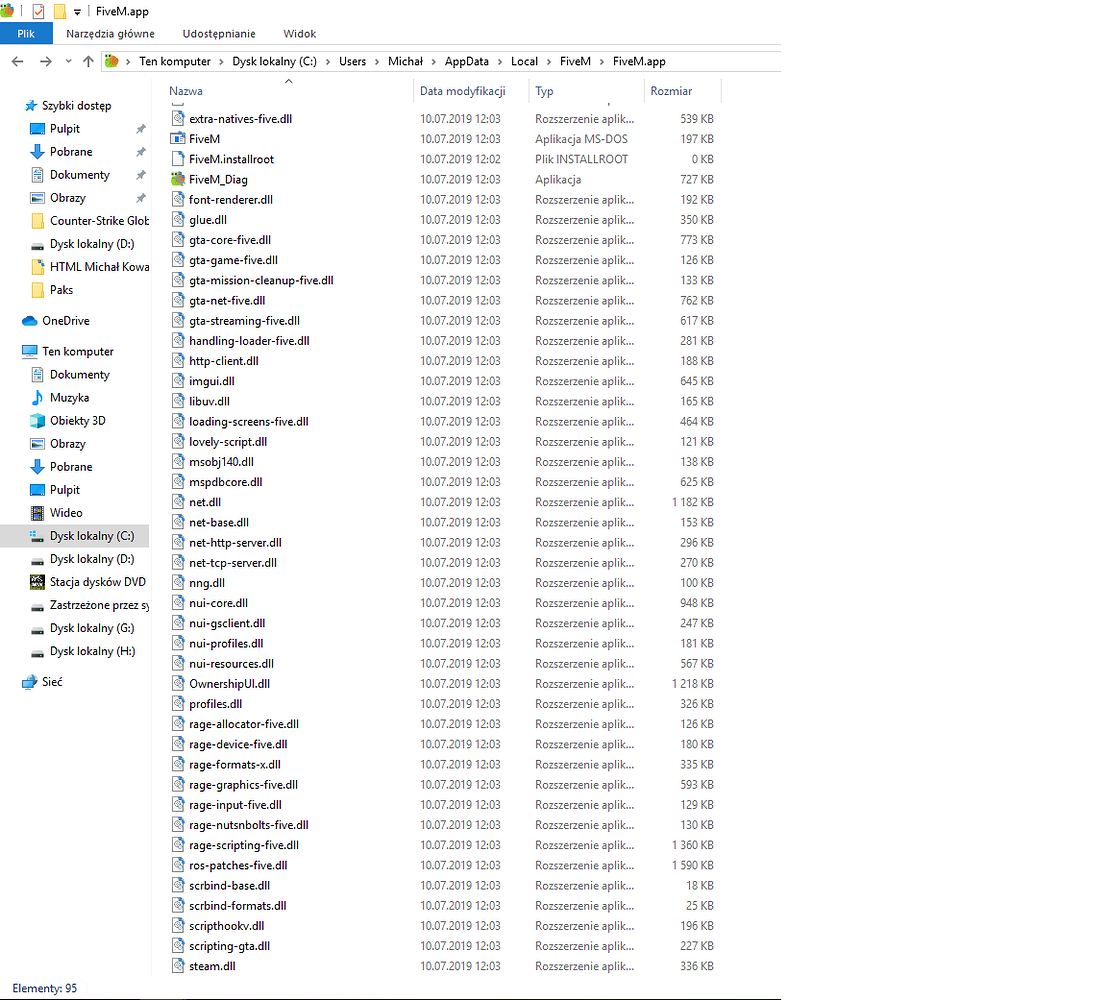Click the properties checkmark icon in title bar
The image size is (1106, 1000).
(38, 11)
